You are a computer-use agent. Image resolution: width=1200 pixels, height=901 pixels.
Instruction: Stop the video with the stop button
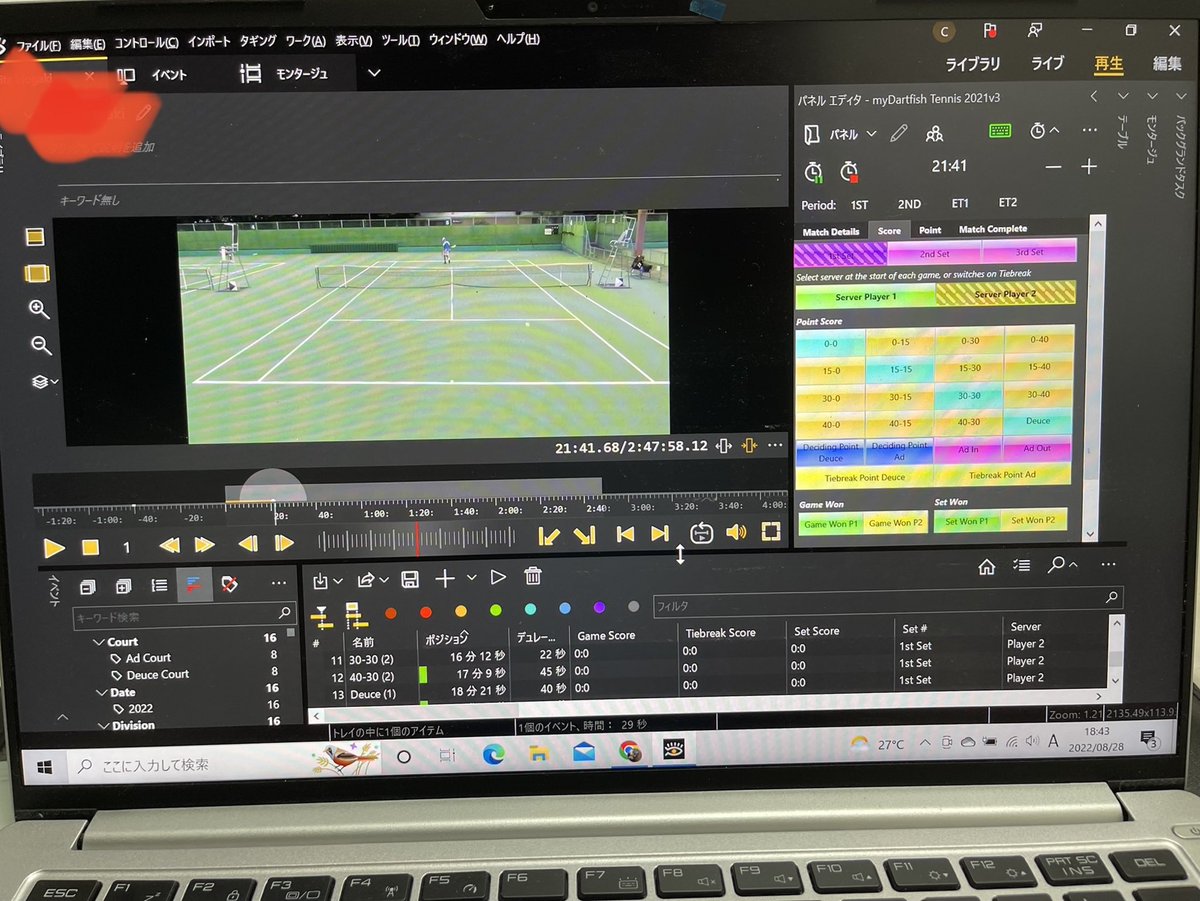[90, 547]
